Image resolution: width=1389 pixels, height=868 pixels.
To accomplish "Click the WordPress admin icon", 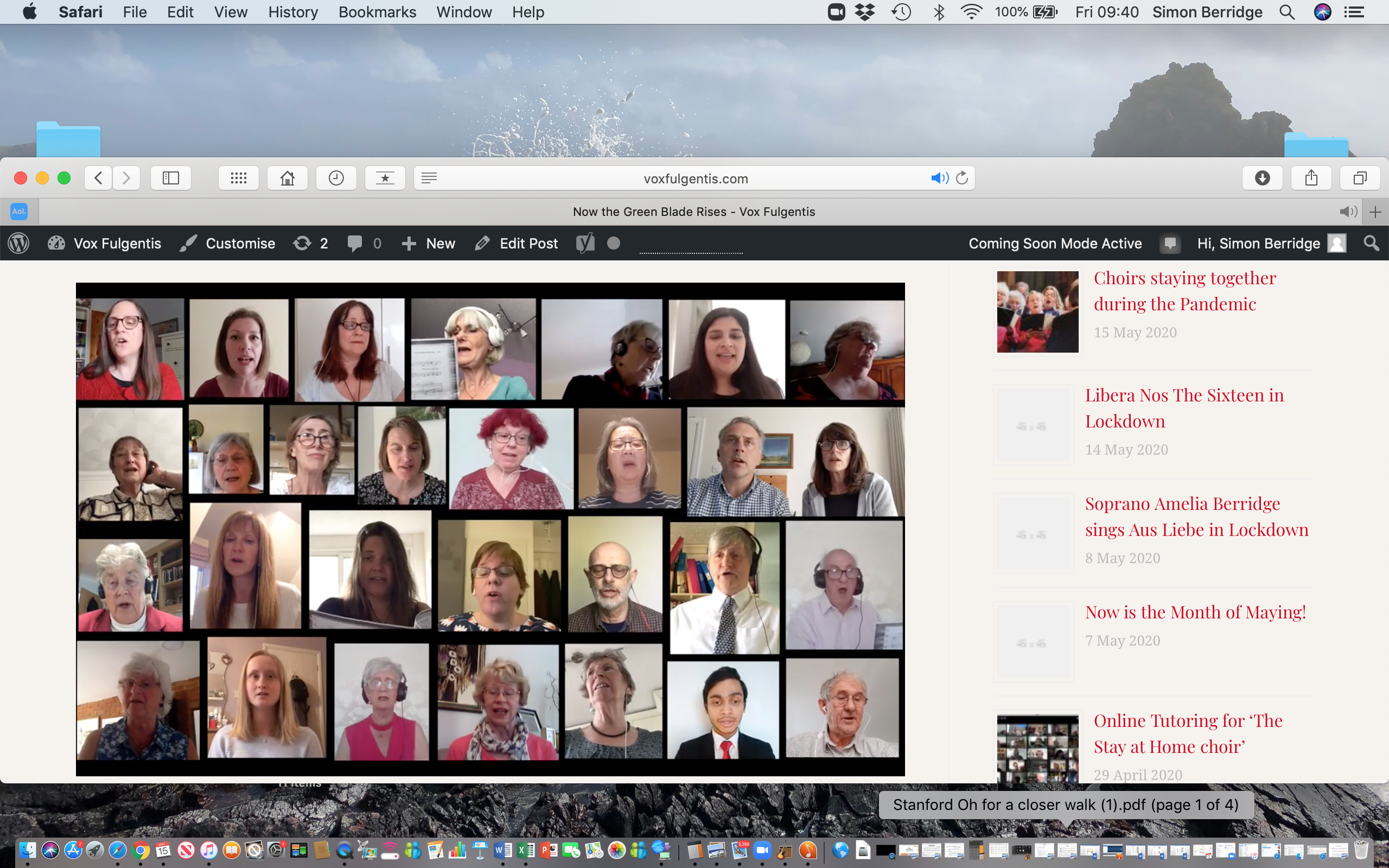I will [19, 243].
